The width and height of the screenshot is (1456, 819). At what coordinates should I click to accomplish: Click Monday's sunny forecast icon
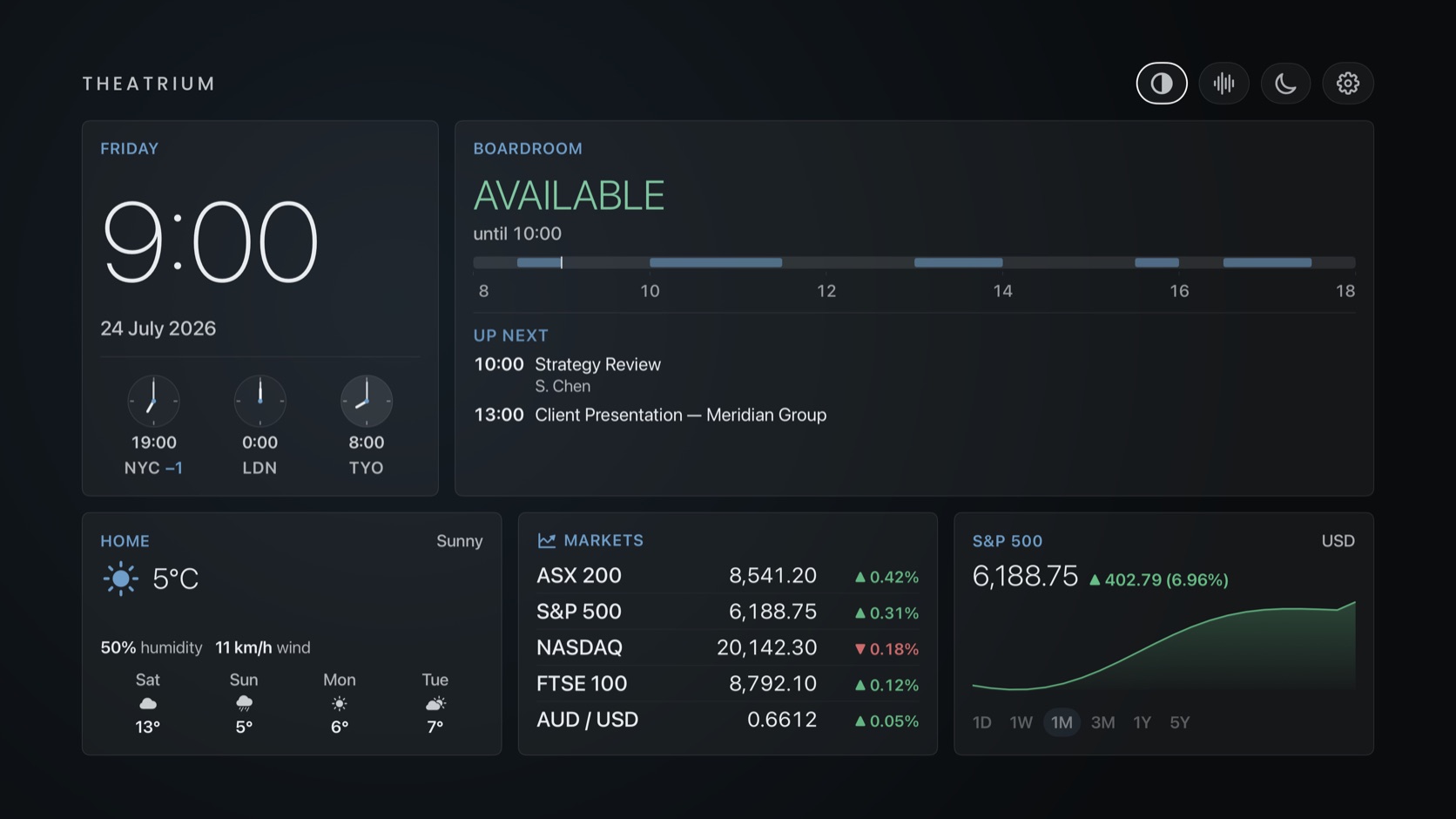pyautogui.click(x=340, y=703)
